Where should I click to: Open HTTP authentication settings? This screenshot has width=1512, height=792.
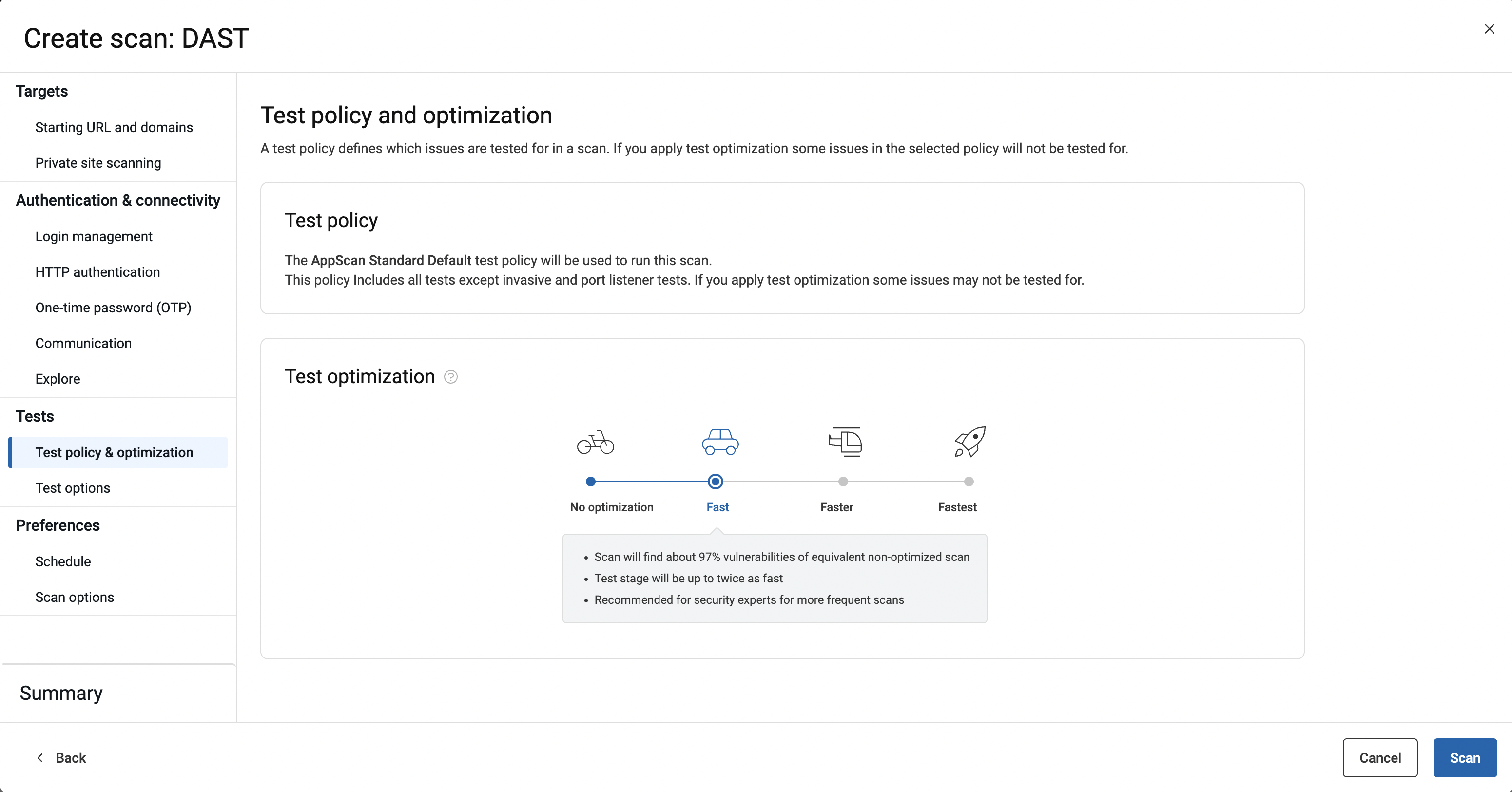tap(97, 272)
